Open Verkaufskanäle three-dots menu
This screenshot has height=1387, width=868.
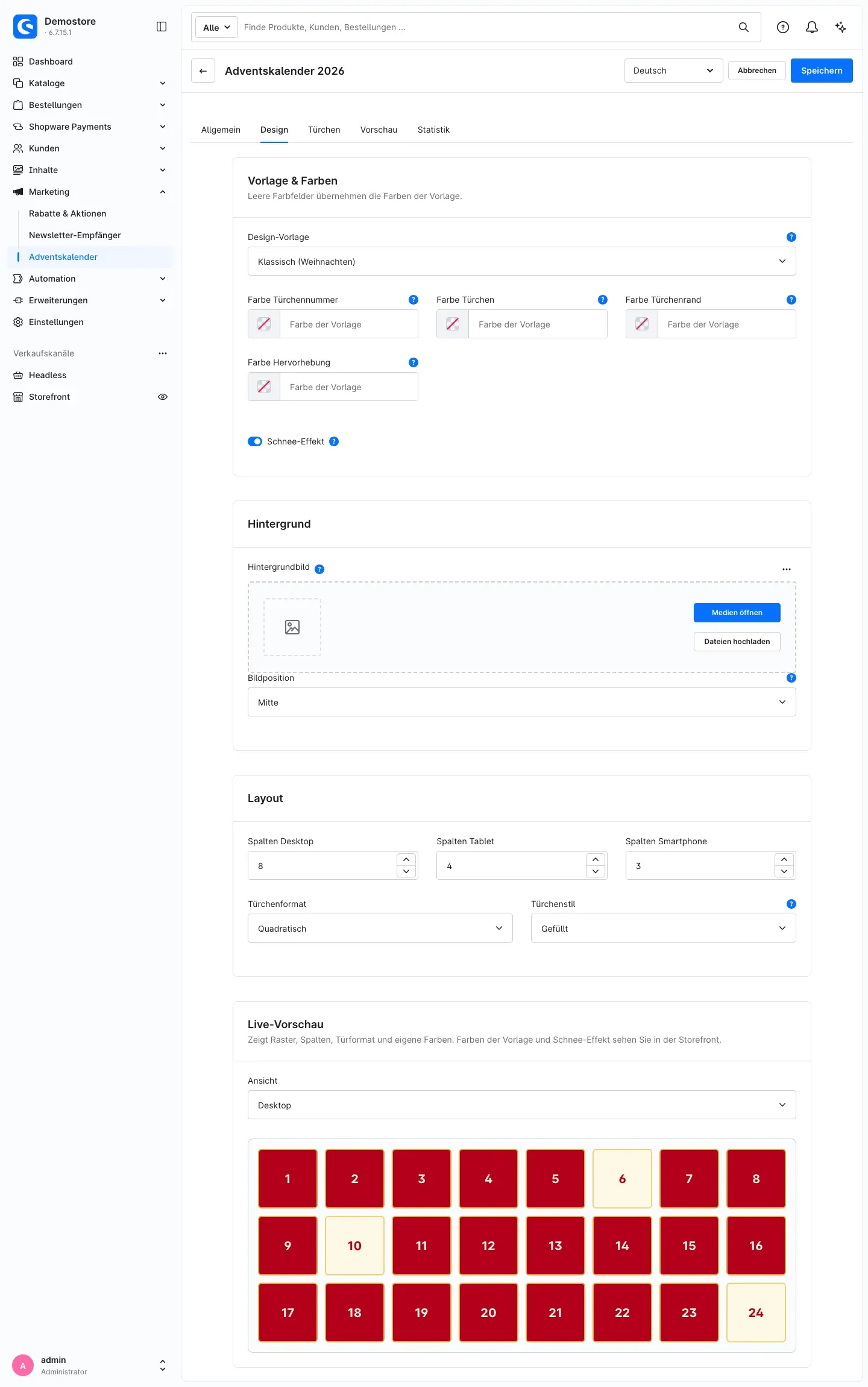pos(163,353)
